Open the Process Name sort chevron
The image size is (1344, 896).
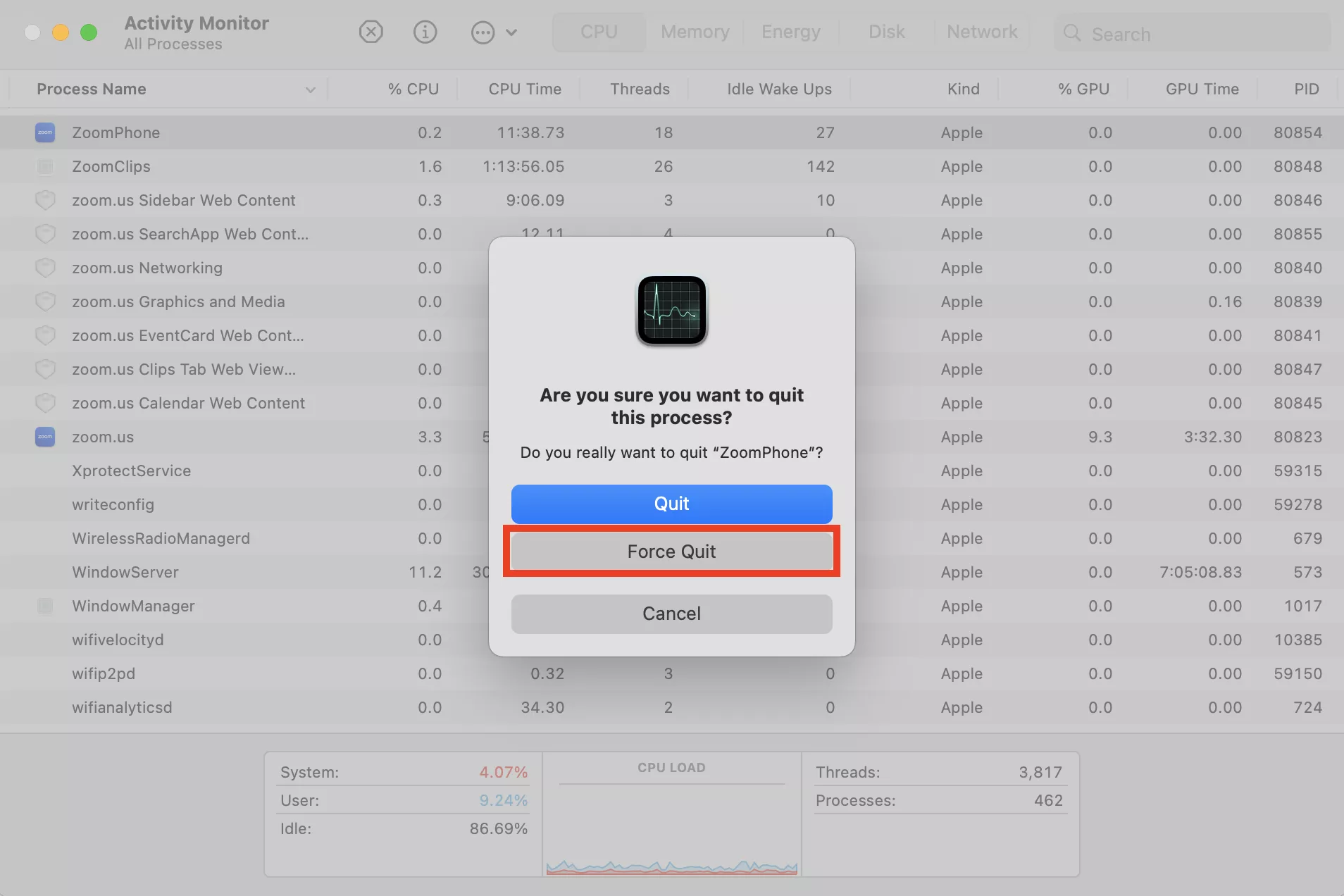[x=310, y=89]
